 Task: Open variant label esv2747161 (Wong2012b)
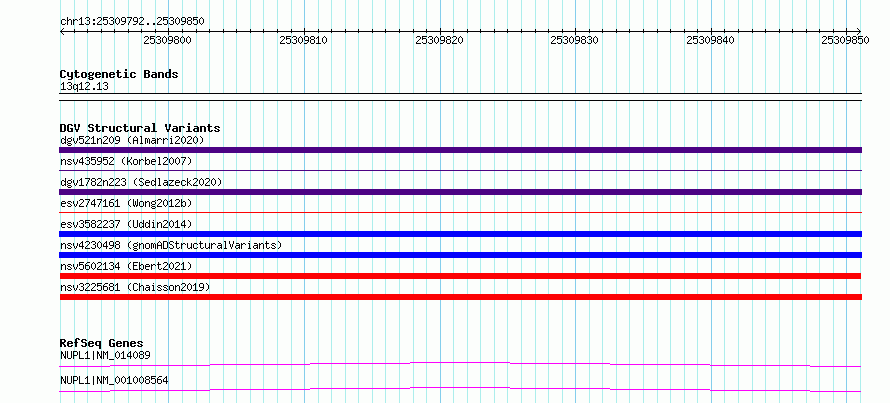[126, 203]
